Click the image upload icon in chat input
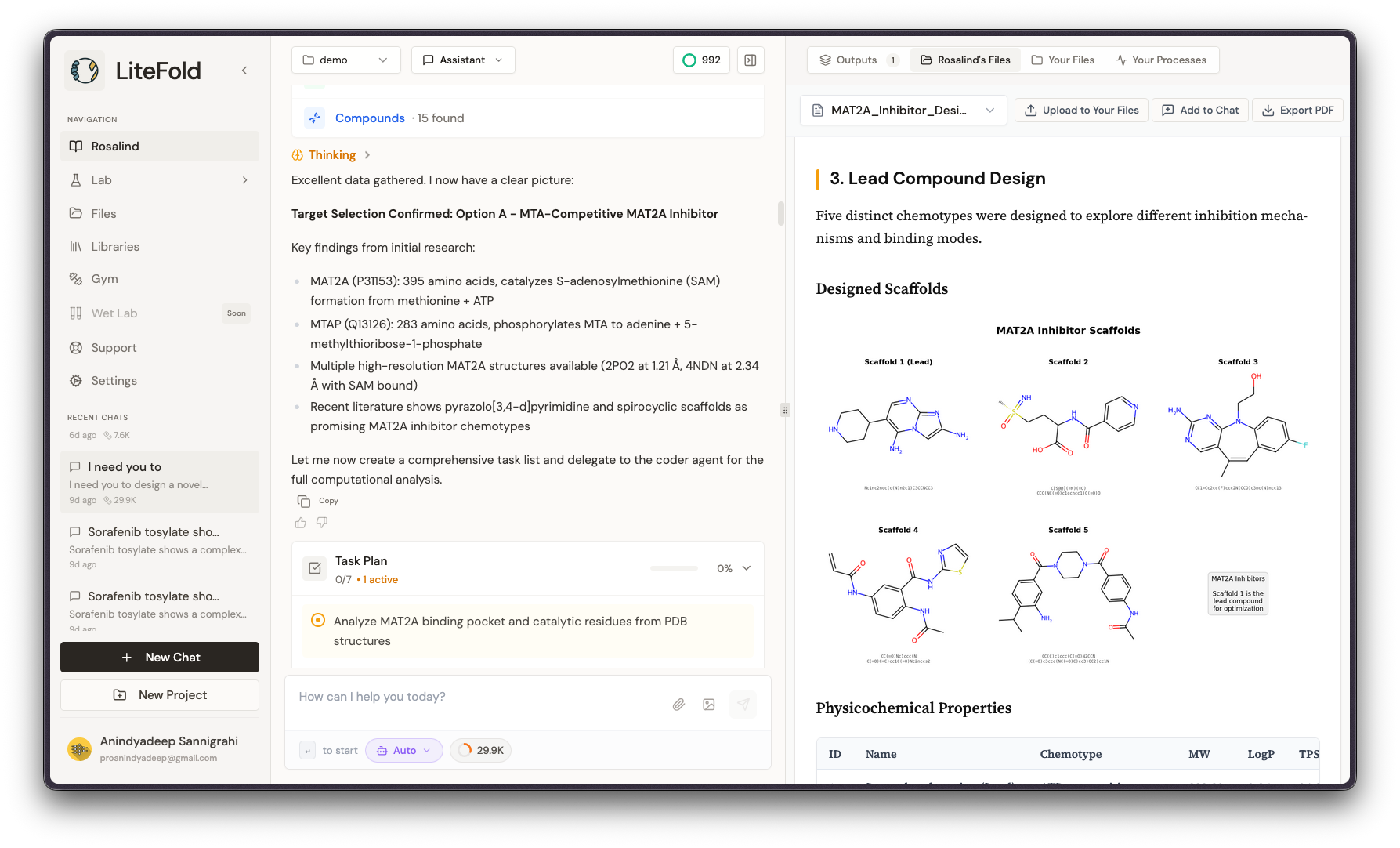Viewport: 1400px width, 848px height. coord(709,704)
